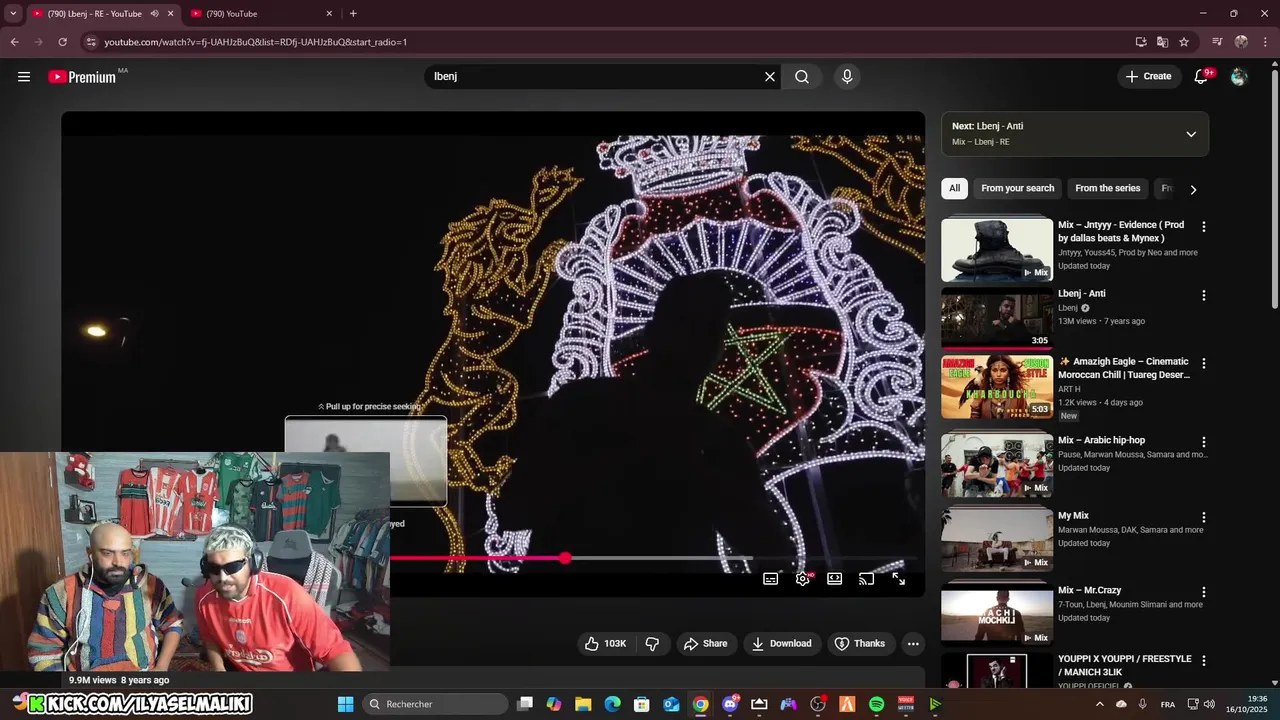Open a new browser tab
This screenshot has width=1280, height=720.
click(x=353, y=13)
